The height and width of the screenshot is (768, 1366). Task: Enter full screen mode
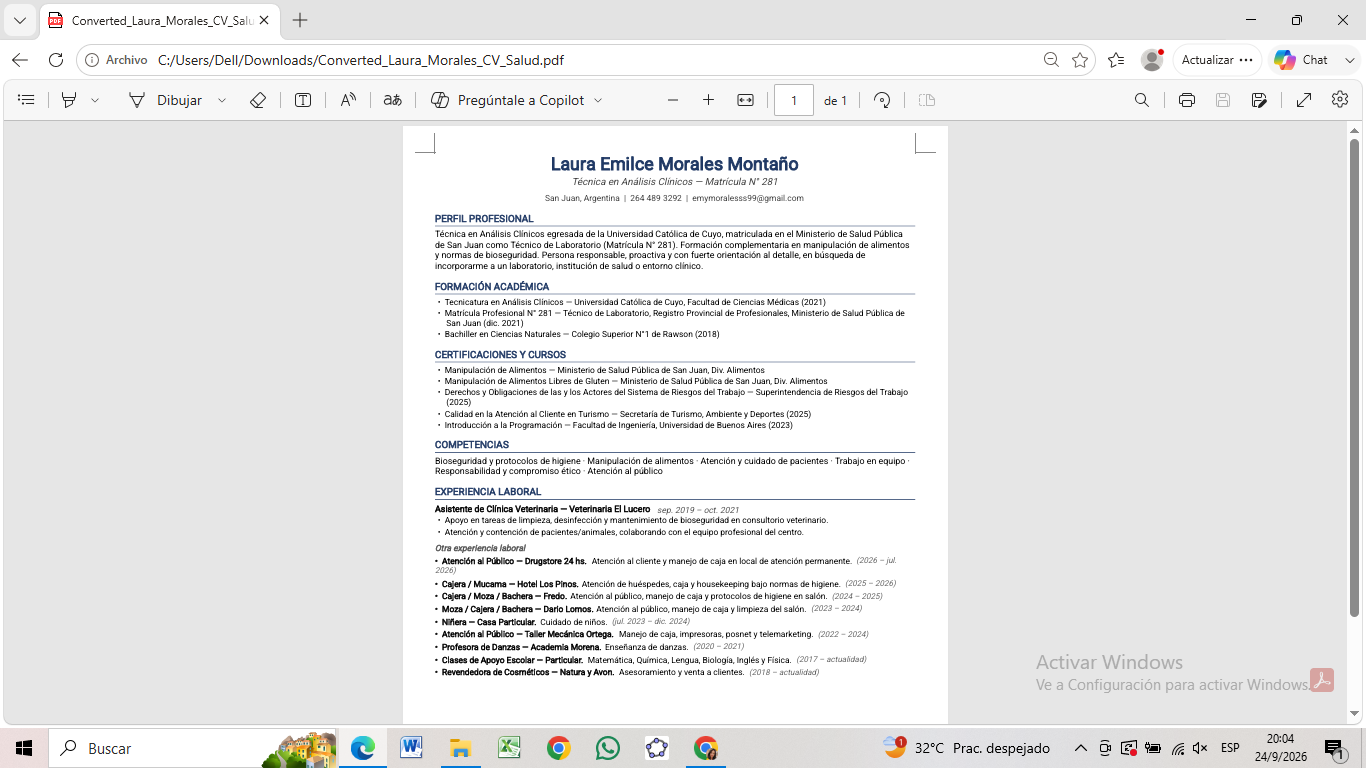(x=1304, y=100)
